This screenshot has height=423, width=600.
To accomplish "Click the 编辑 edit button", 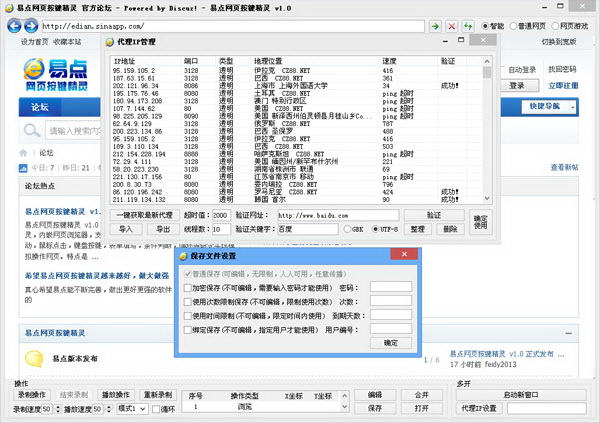I will click(375, 395).
